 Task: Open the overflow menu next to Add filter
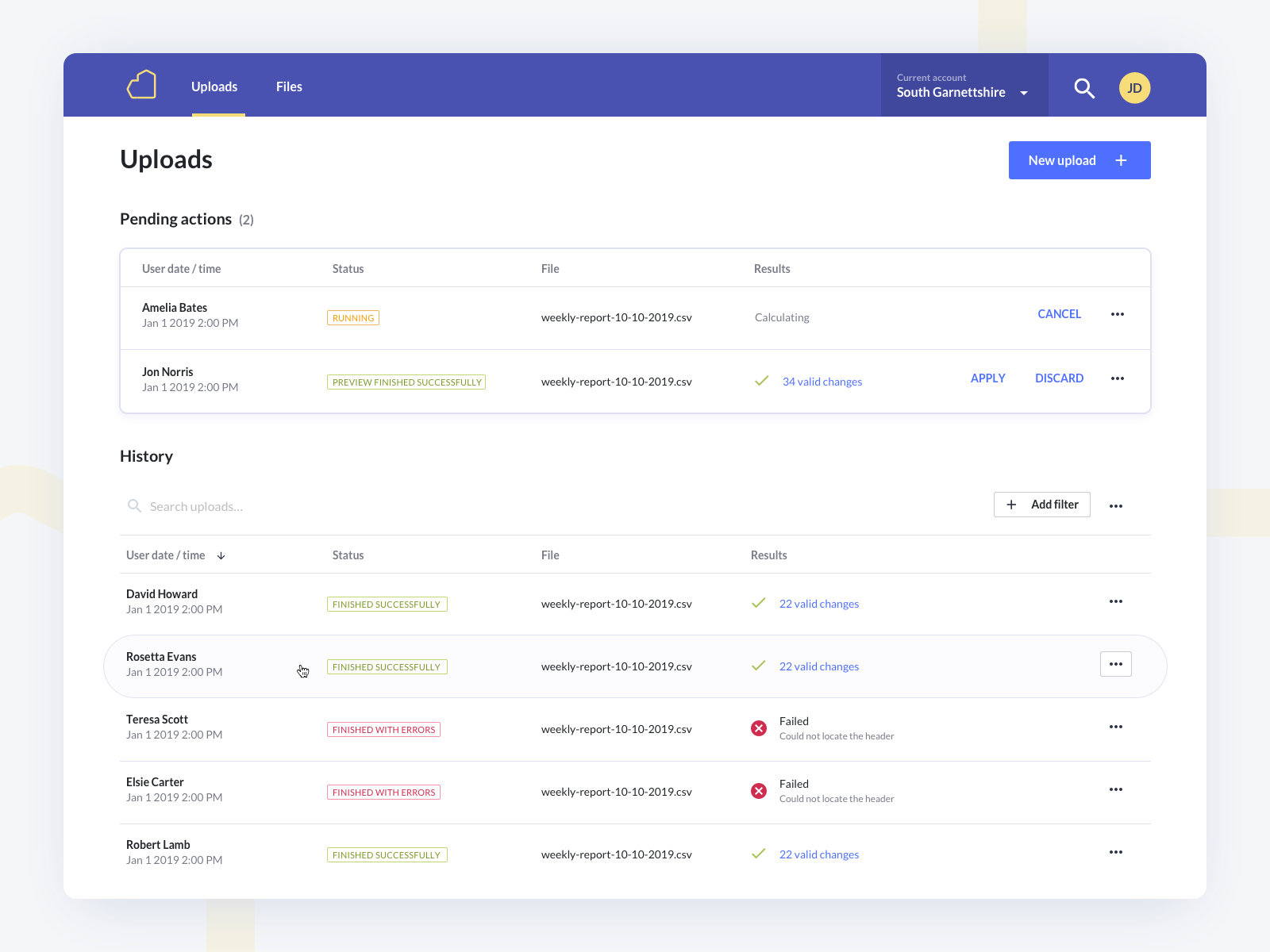tap(1116, 505)
